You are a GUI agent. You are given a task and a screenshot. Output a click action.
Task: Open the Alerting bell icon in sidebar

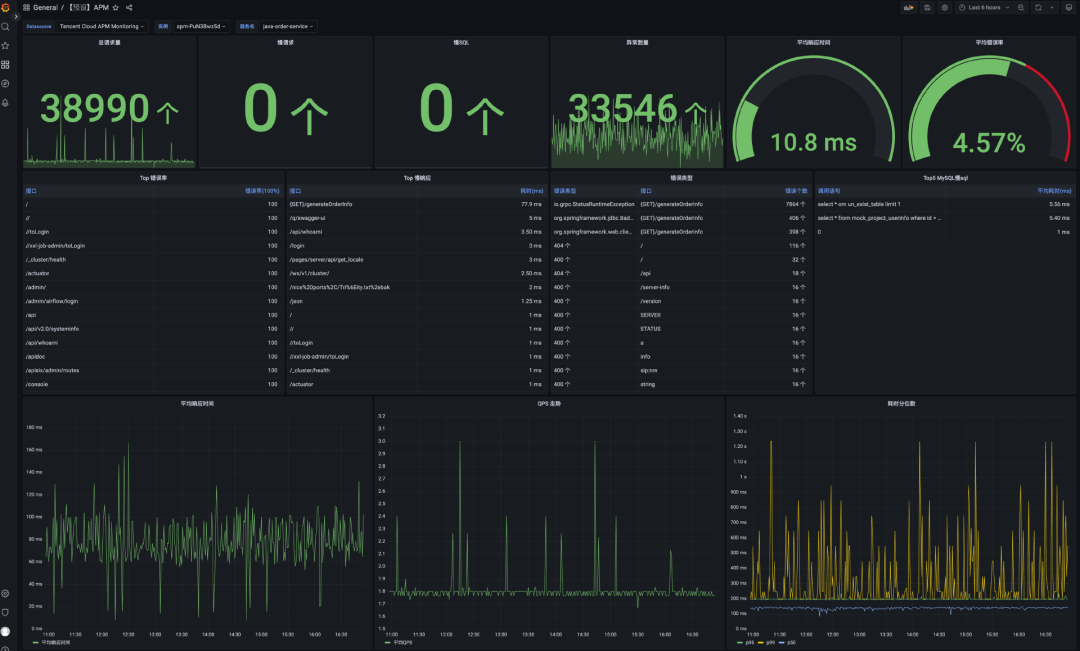6,102
